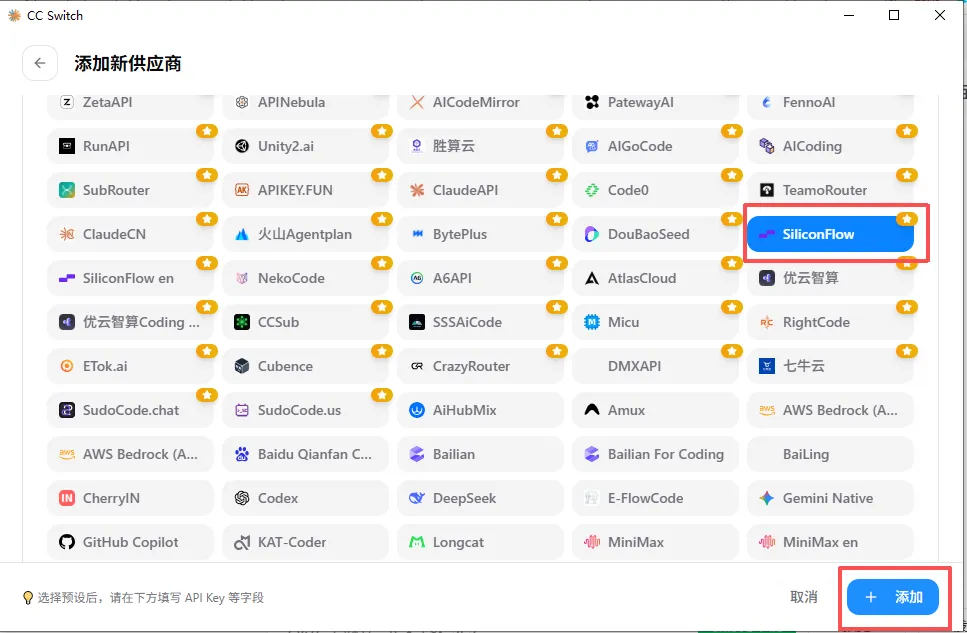The image size is (967, 633).
Task: Select the FennoAI provider preset
Action: [x=830, y=104]
